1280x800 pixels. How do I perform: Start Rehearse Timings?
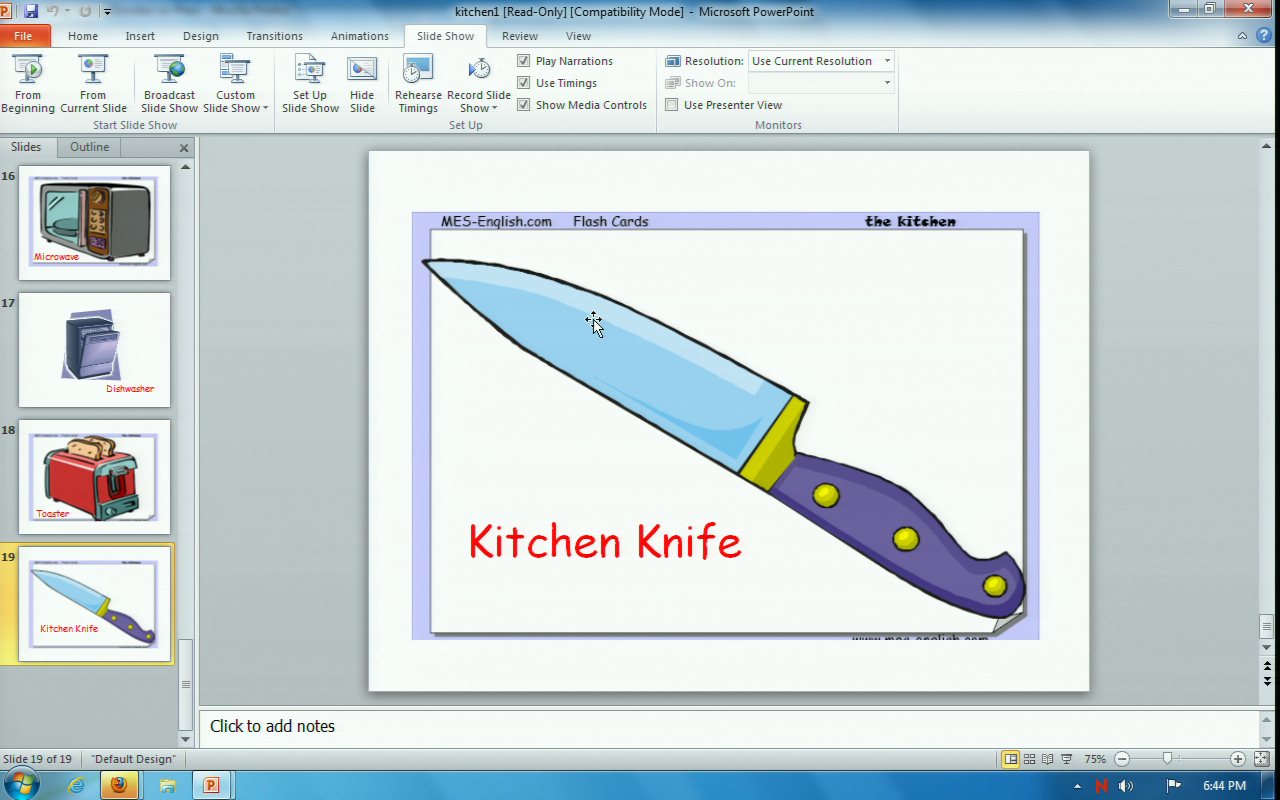pos(418,84)
